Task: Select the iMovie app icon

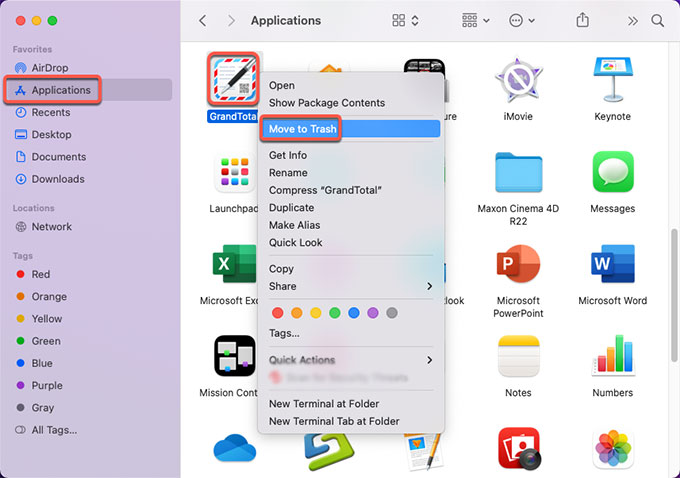Action: point(518,79)
